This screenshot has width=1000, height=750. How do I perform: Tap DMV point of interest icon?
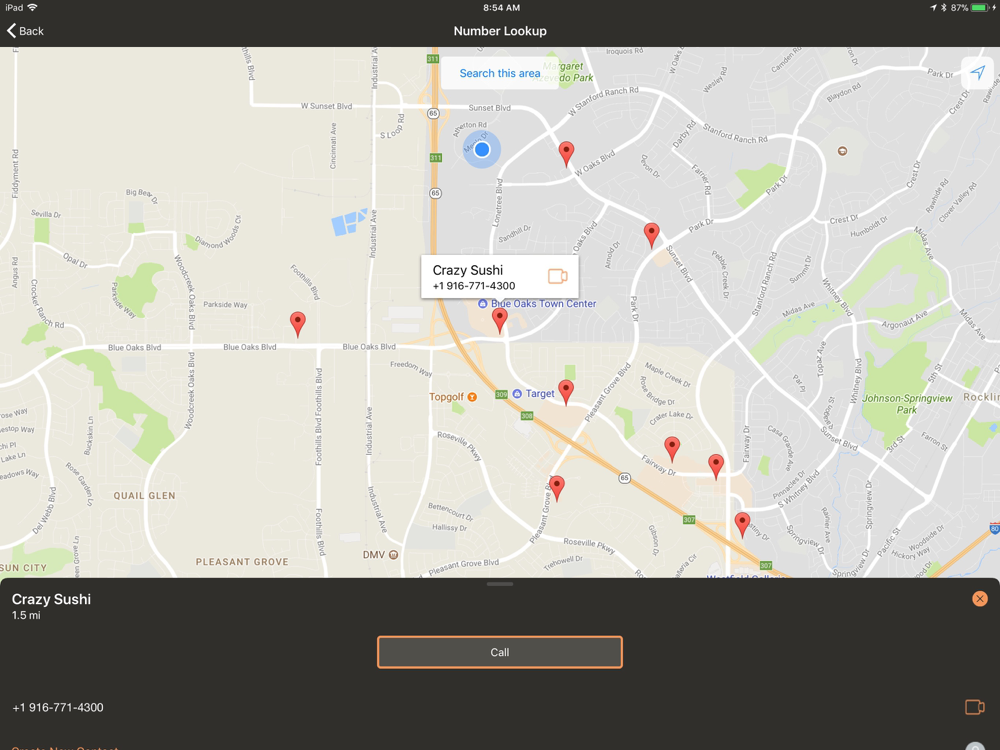point(393,554)
